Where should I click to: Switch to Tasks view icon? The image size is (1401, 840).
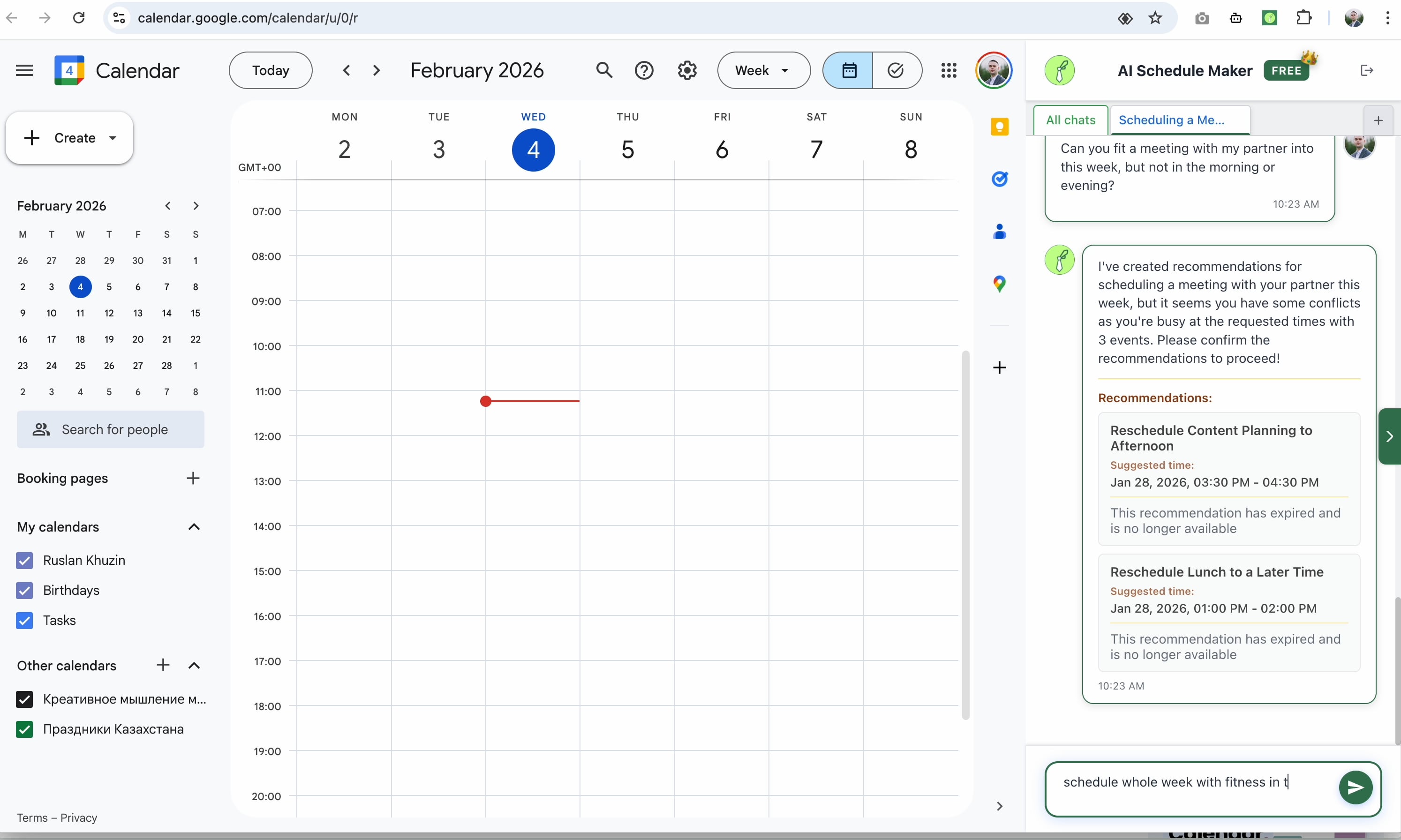pyautogui.click(x=896, y=70)
